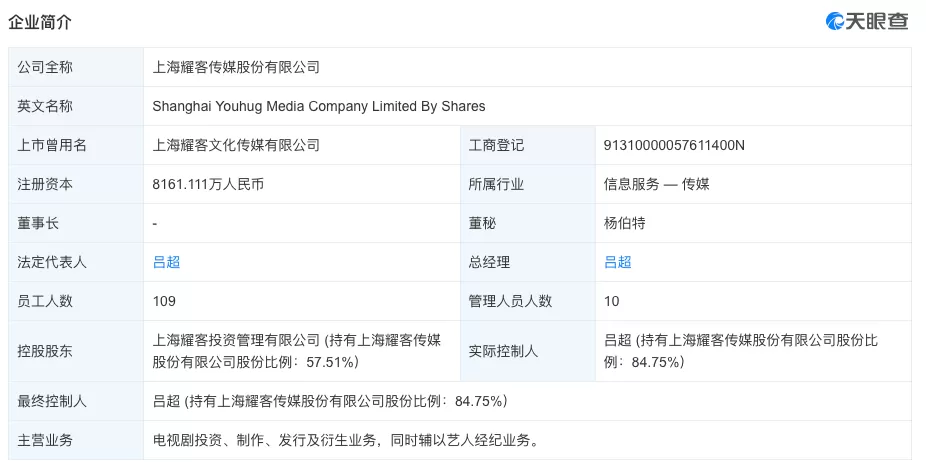Click the 最终控制人 value with 84.75%
This screenshot has width=926, height=462.
click(330, 401)
